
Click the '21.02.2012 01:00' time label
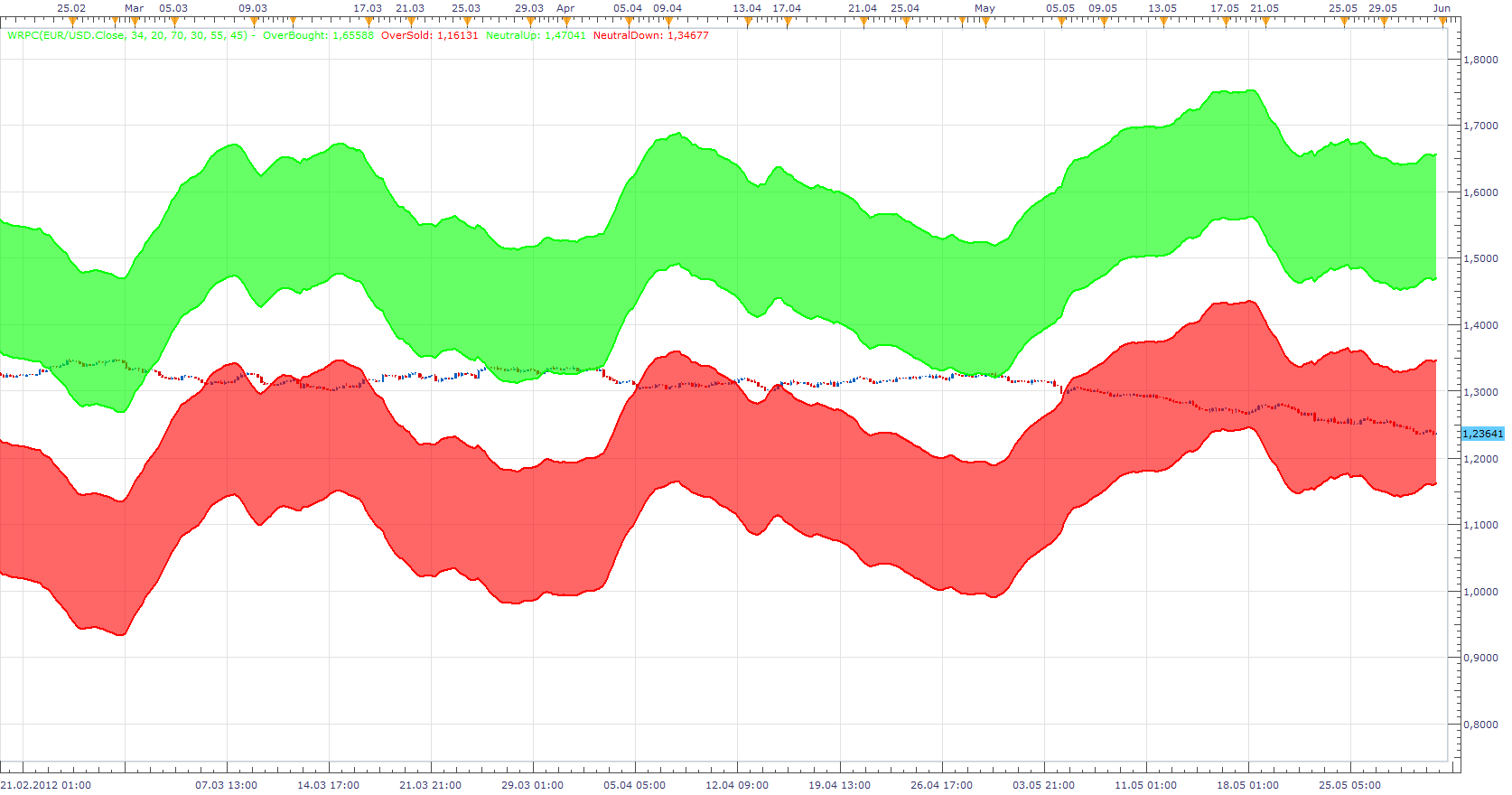pos(46,785)
